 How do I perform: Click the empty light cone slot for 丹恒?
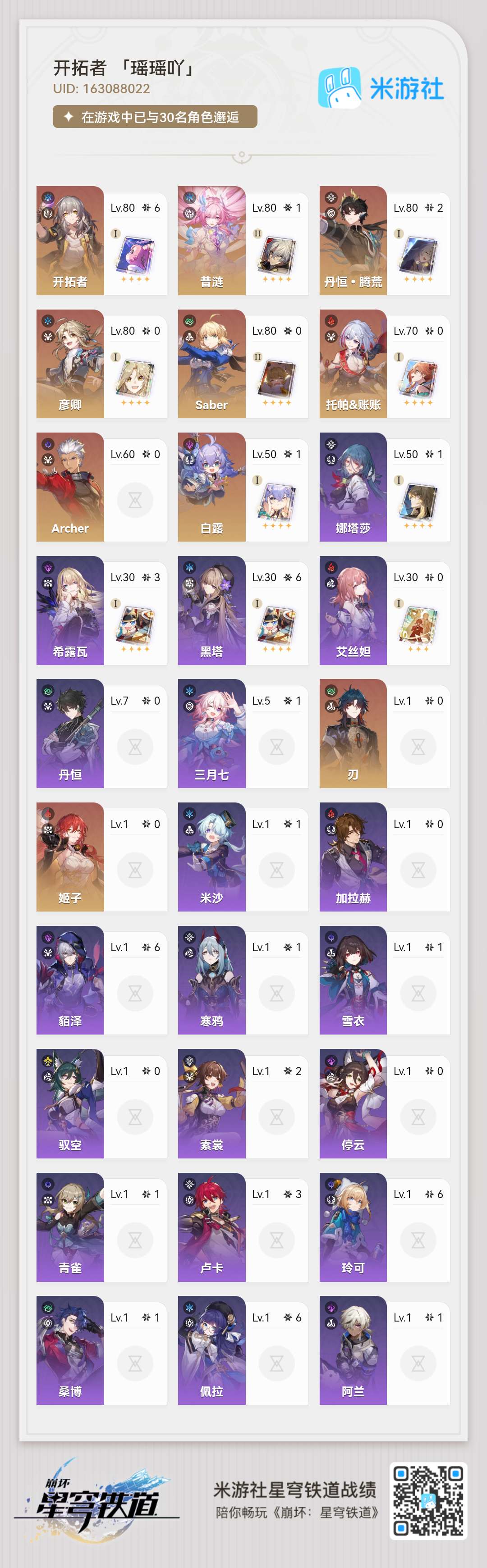(135, 747)
